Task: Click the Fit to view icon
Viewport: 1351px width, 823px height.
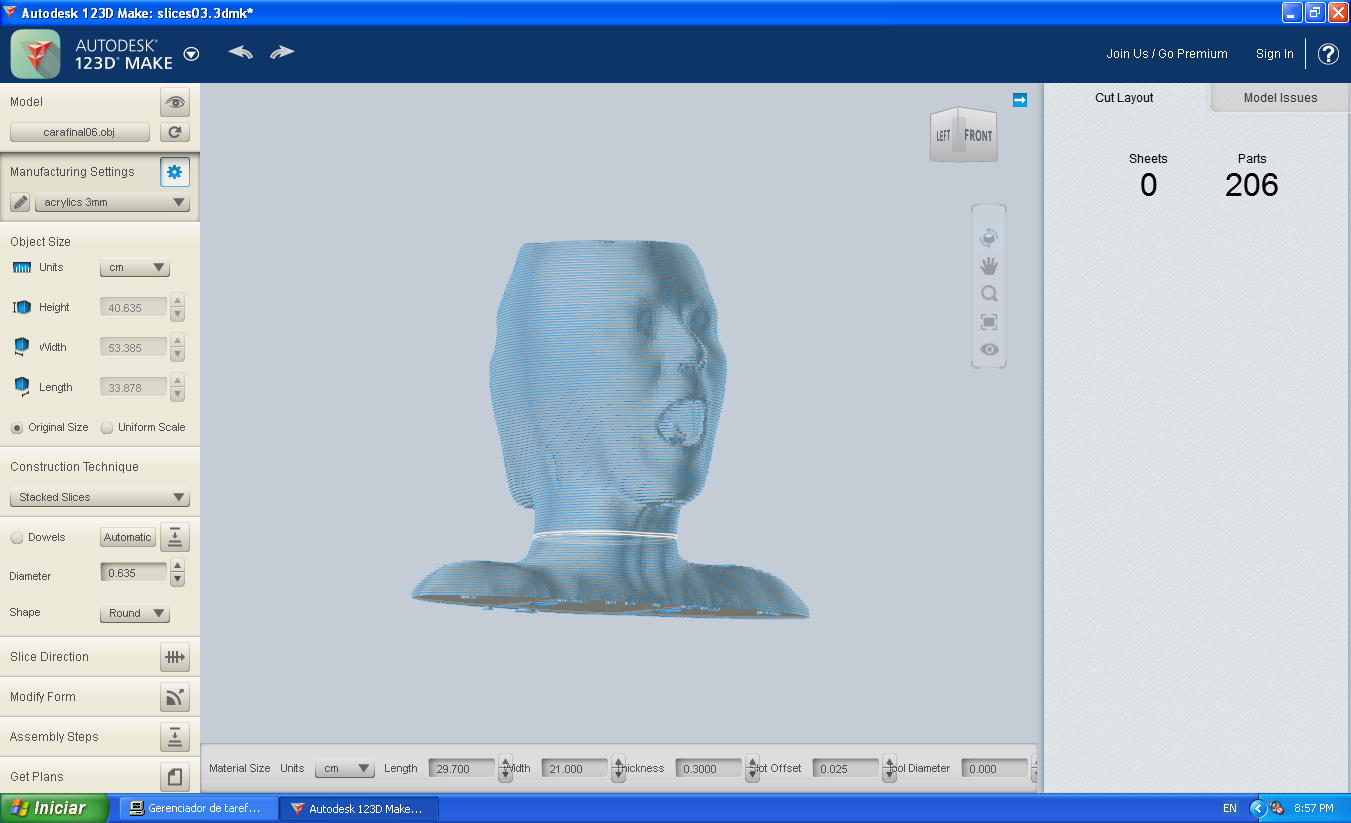Action: click(989, 322)
